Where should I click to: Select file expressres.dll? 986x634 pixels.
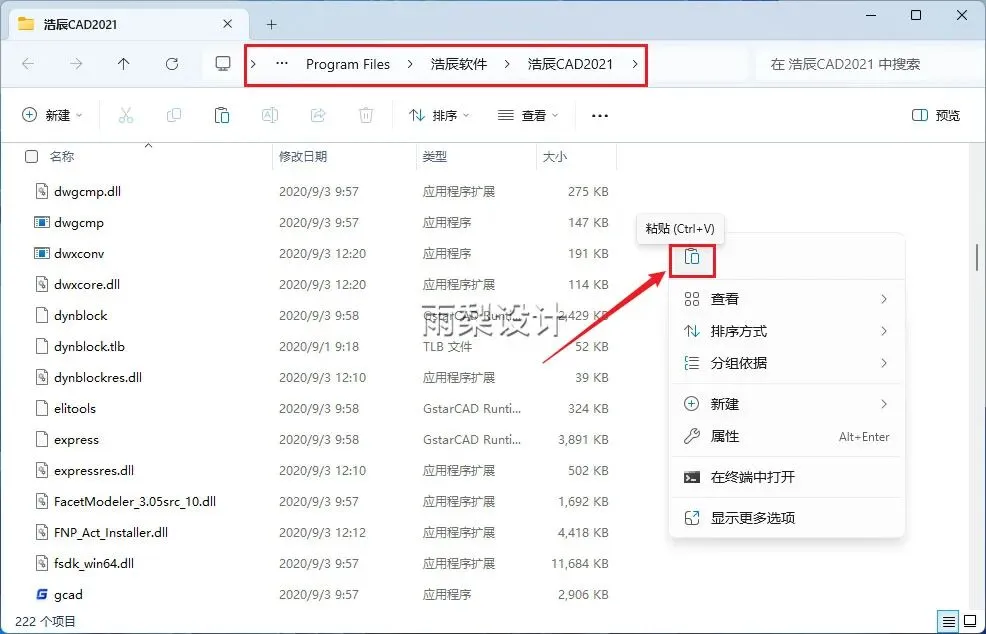click(94, 470)
